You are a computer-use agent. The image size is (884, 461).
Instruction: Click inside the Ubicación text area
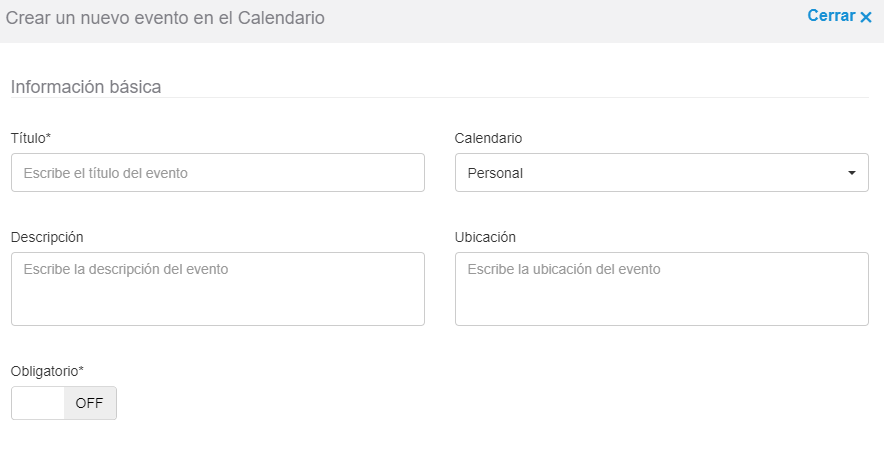pos(661,289)
